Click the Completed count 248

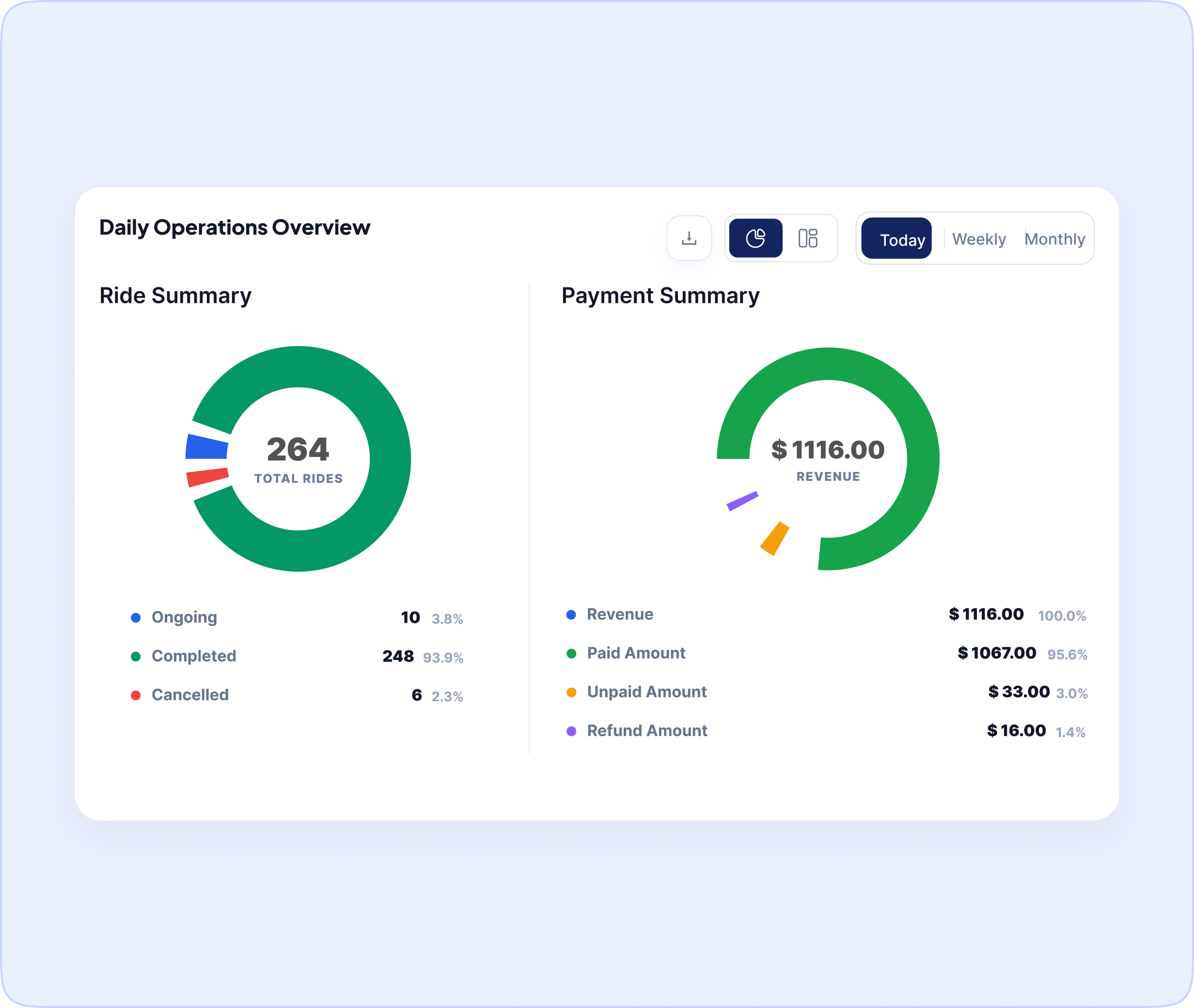coord(398,656)
